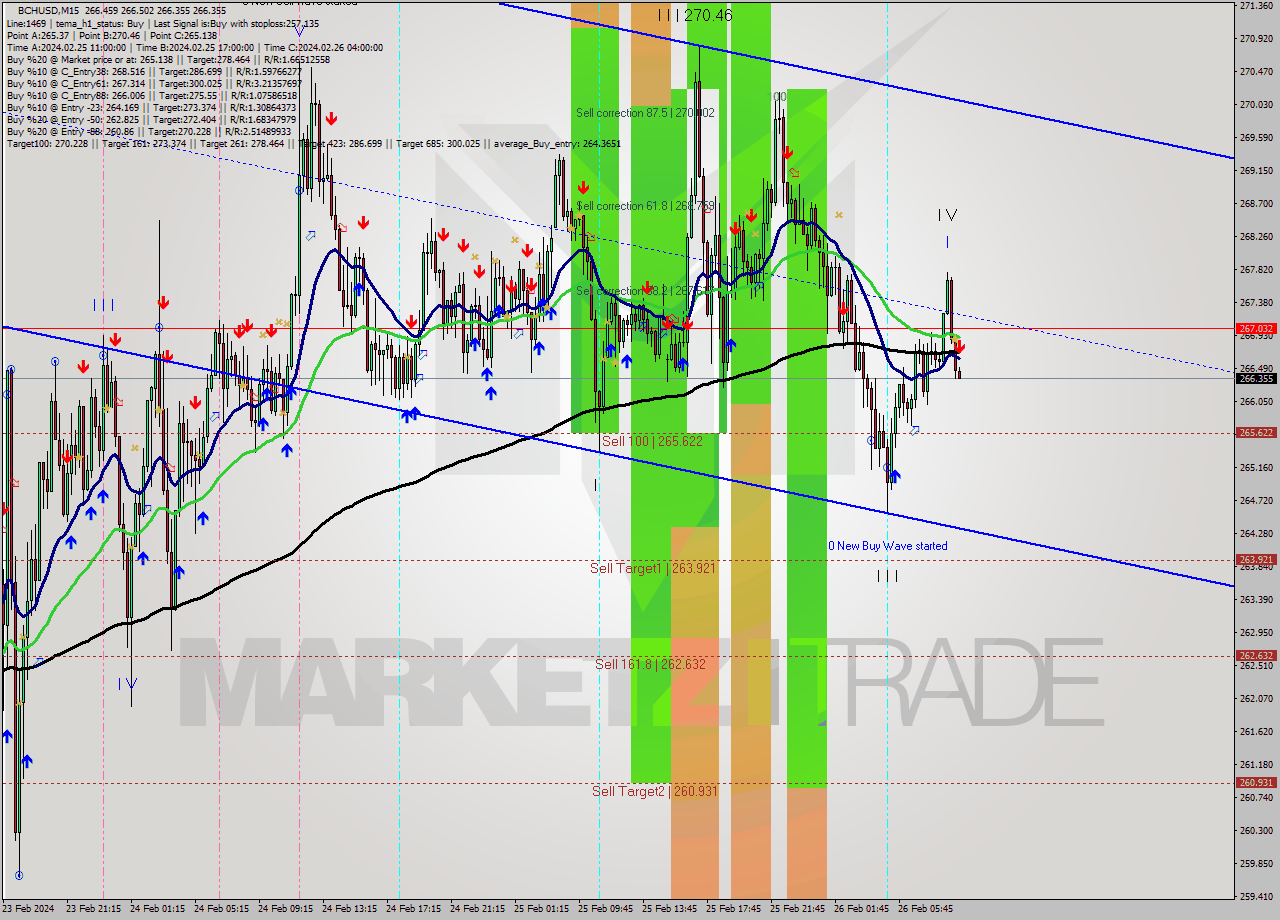Click the '24 Feb 13:15' time axis label
Image resolution: width=1280 pixels, height=920 pixels.
[x=349, y=909]
